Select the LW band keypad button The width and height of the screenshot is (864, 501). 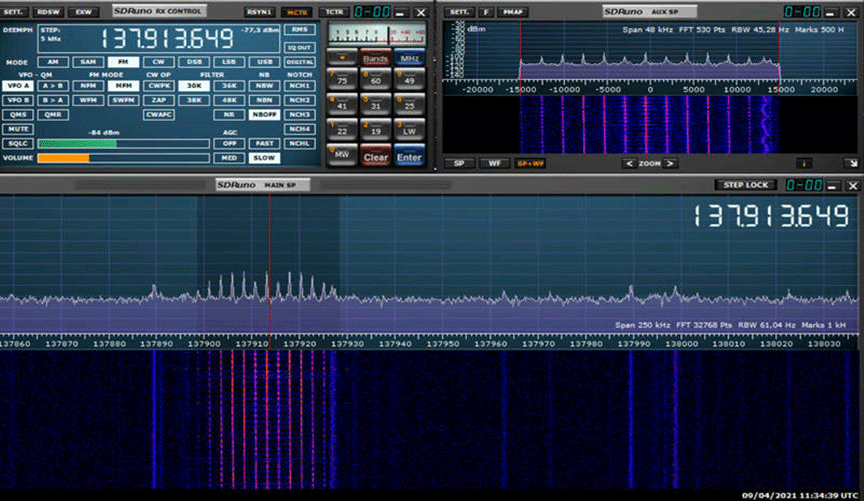tap(409, 130)
